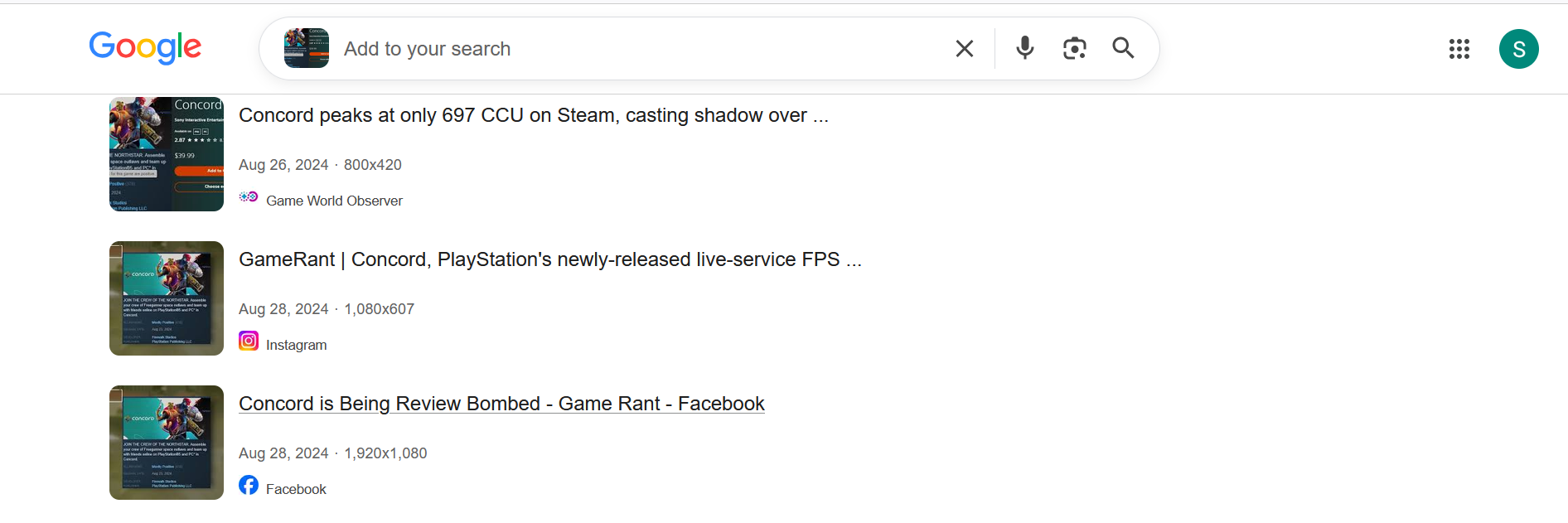Viewport: 1568px width, 523px height.
Task: Select 'Aug 28, 2024 · 1,080x607' text
Action: point(327,309)
